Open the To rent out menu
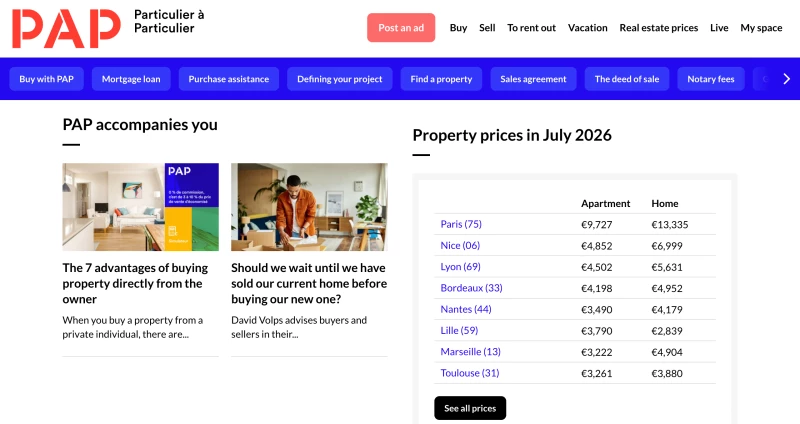The image size is (800, 424). pyautogui.click(x=531, y=28)
